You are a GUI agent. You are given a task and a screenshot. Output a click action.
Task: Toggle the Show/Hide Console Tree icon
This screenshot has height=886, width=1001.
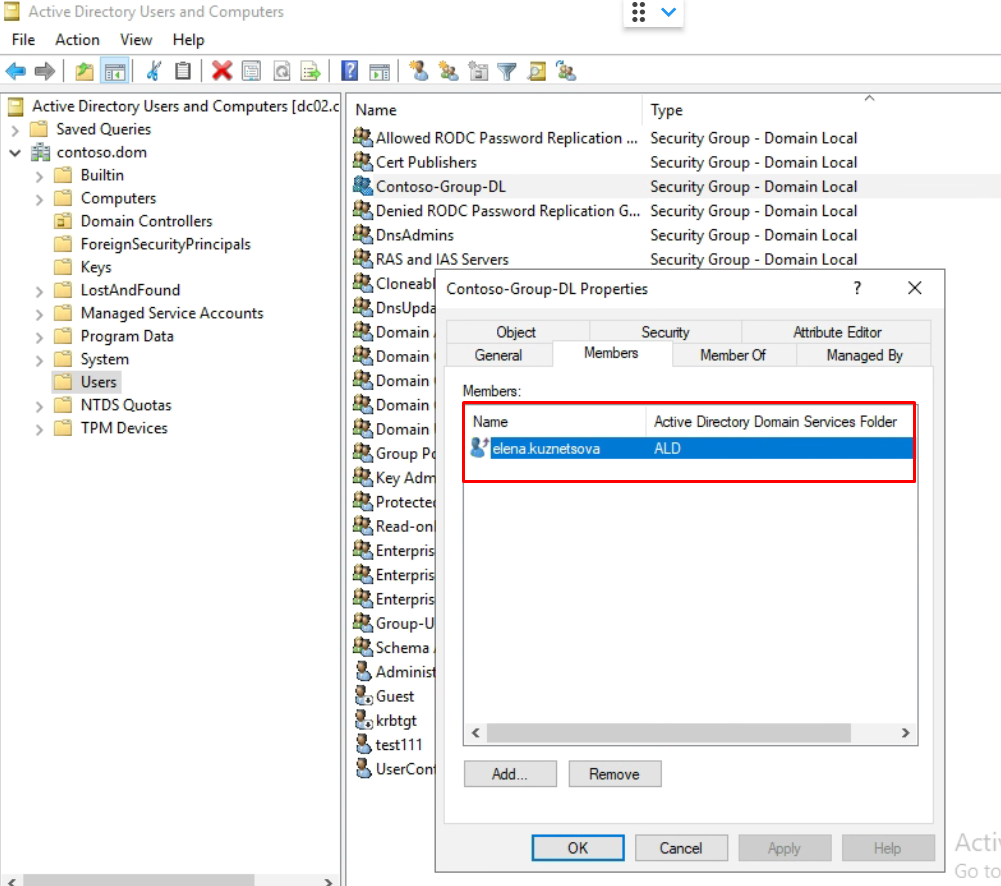coord(116,71)
